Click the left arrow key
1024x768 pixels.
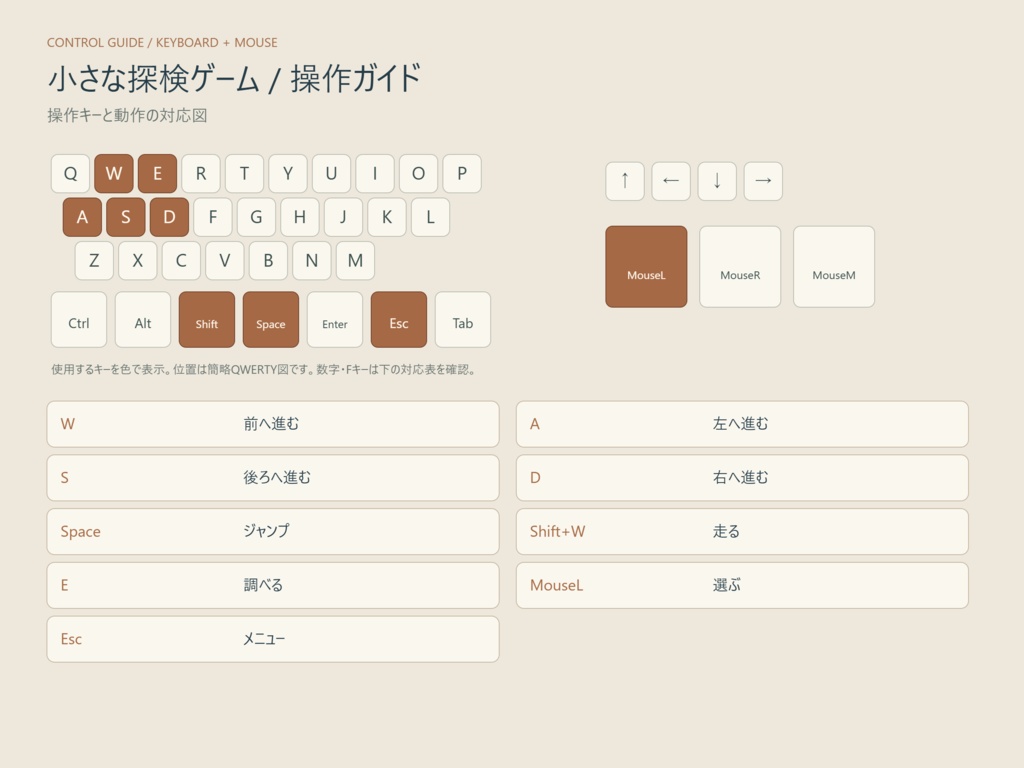(x=671, y=181)
